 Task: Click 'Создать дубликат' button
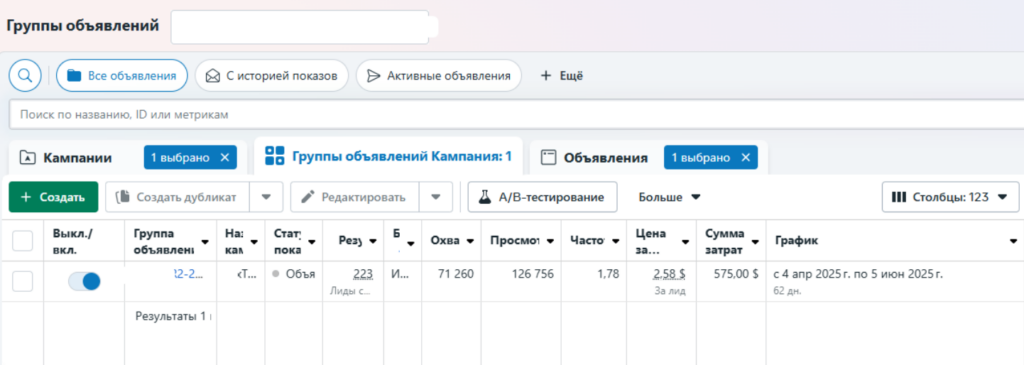point(178,197)
